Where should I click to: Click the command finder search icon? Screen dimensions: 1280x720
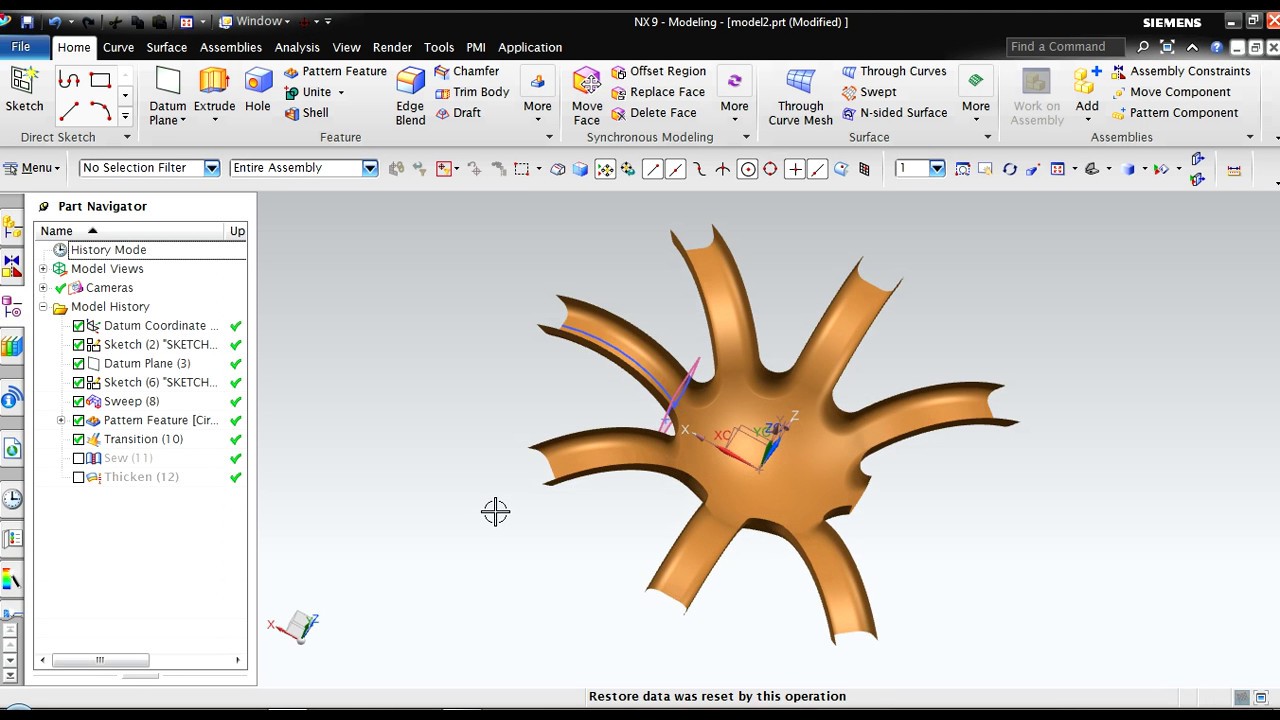(x=1143, y=47)
